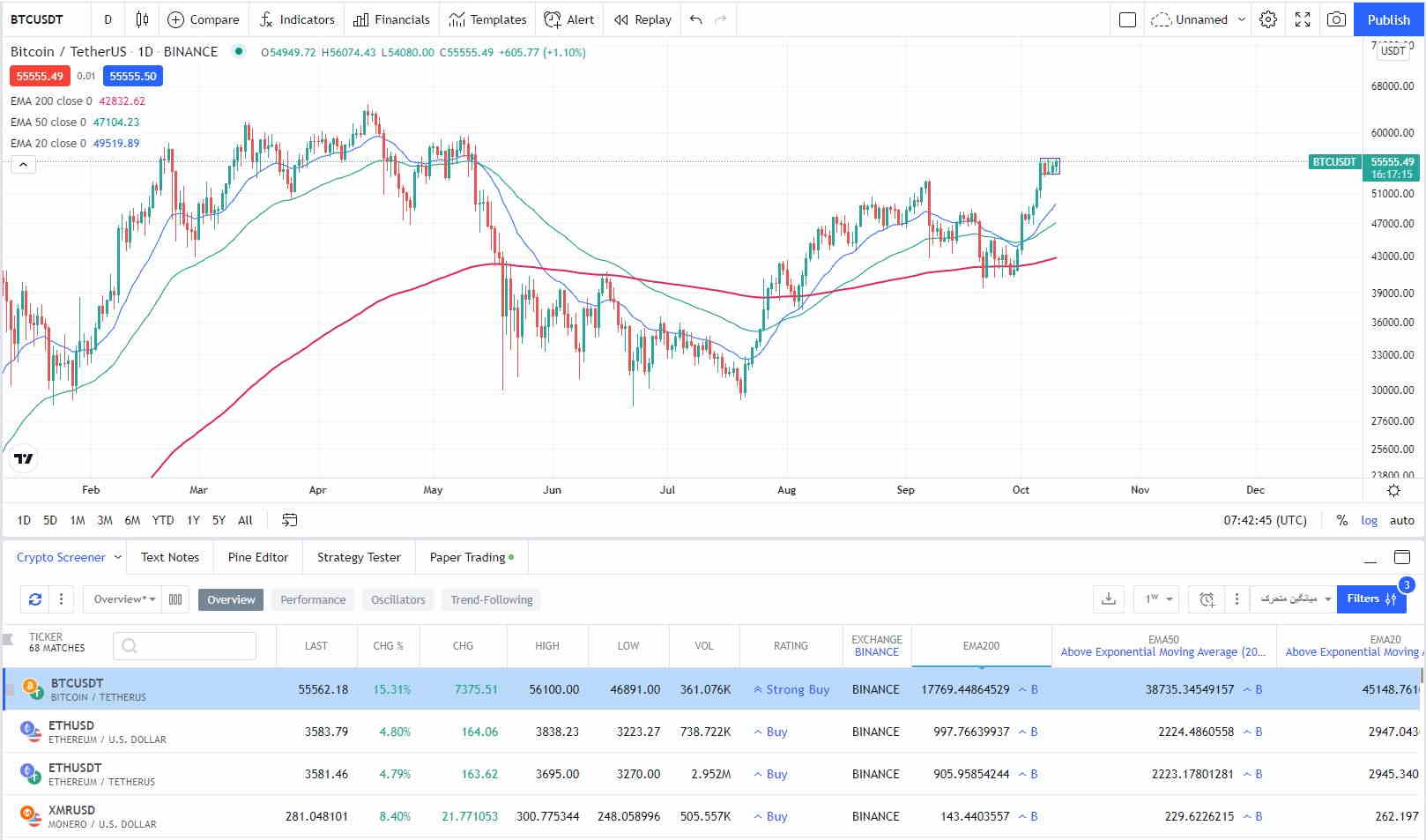This screenshot has height=840, width=1426.
Task: Open the Indicators dialog
Action: point(297,19)
